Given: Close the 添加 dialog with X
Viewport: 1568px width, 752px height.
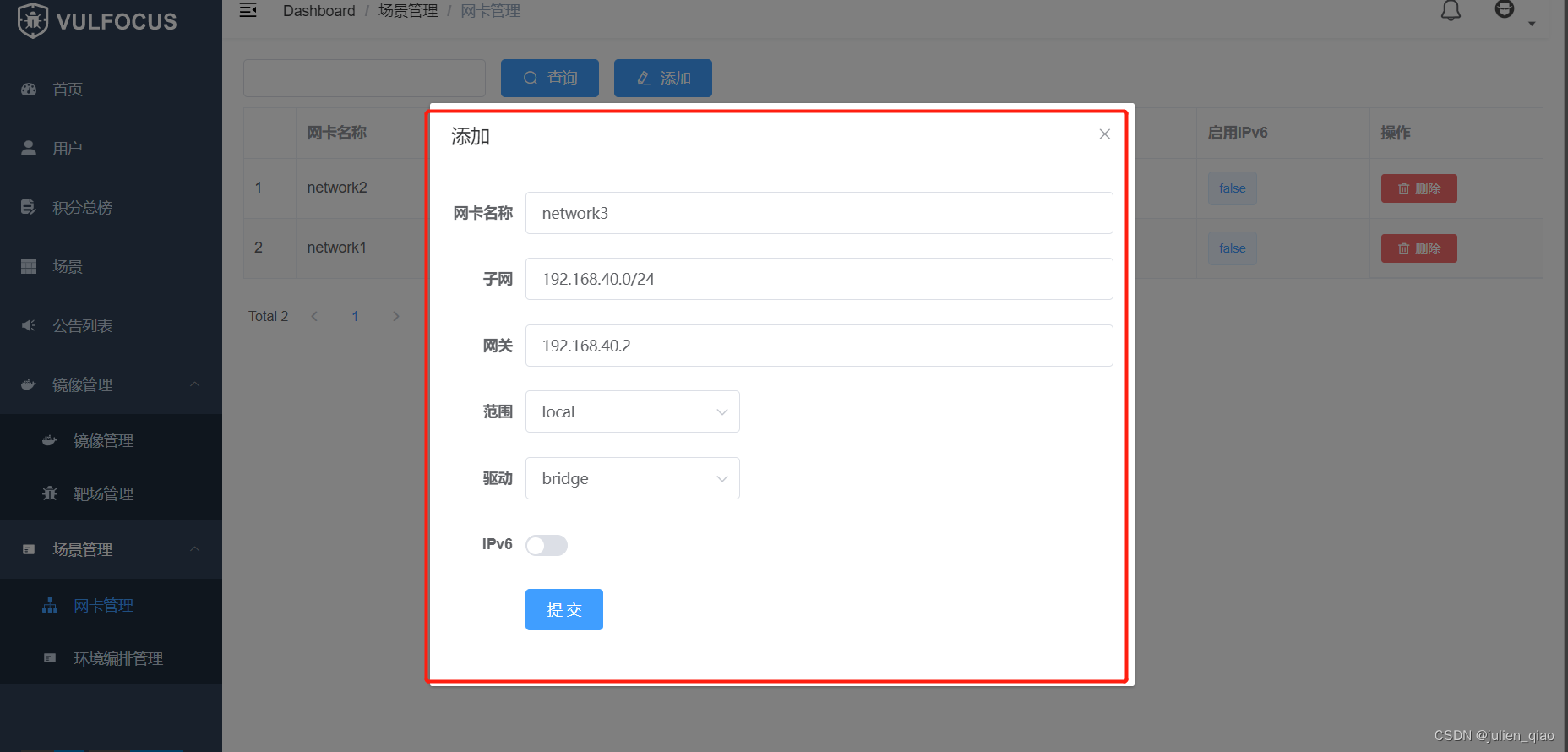Looking at the screenshot, I should click(1104, 134).
